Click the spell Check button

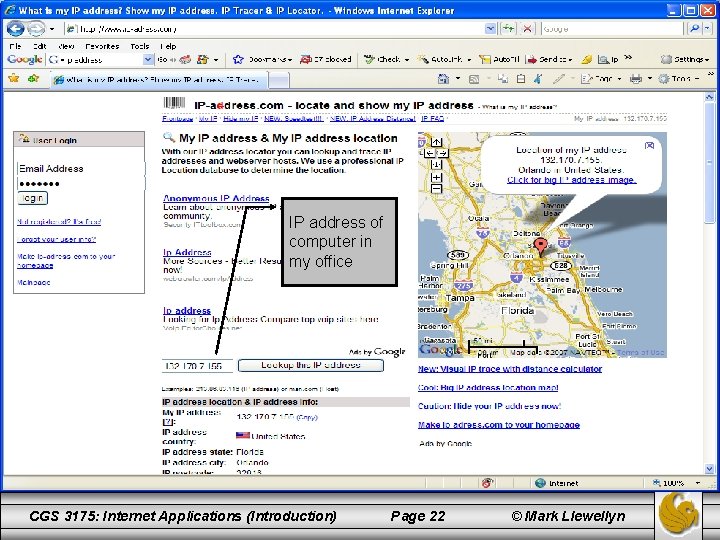click(x=386, y=59)
